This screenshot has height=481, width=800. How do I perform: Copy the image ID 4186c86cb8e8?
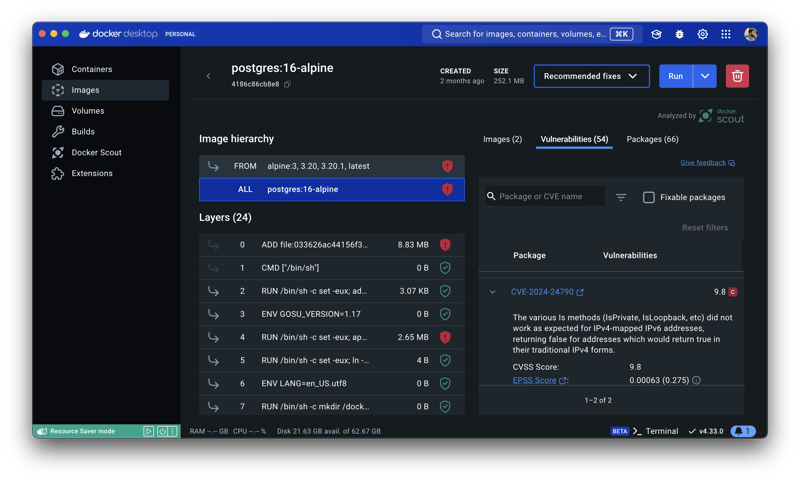click(287, 84)
